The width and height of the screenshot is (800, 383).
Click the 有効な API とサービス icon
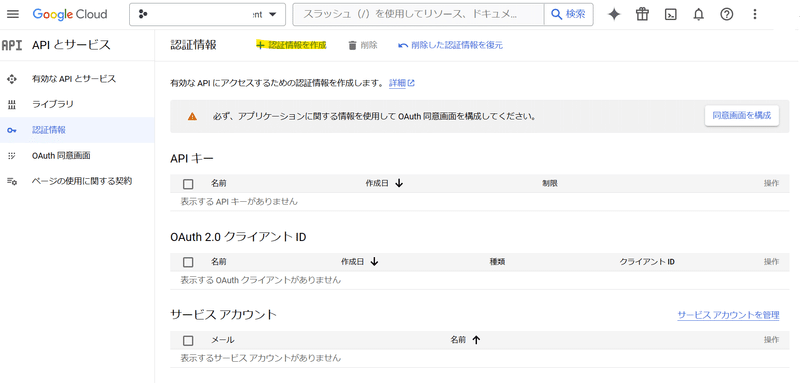[x=12, y=79]
